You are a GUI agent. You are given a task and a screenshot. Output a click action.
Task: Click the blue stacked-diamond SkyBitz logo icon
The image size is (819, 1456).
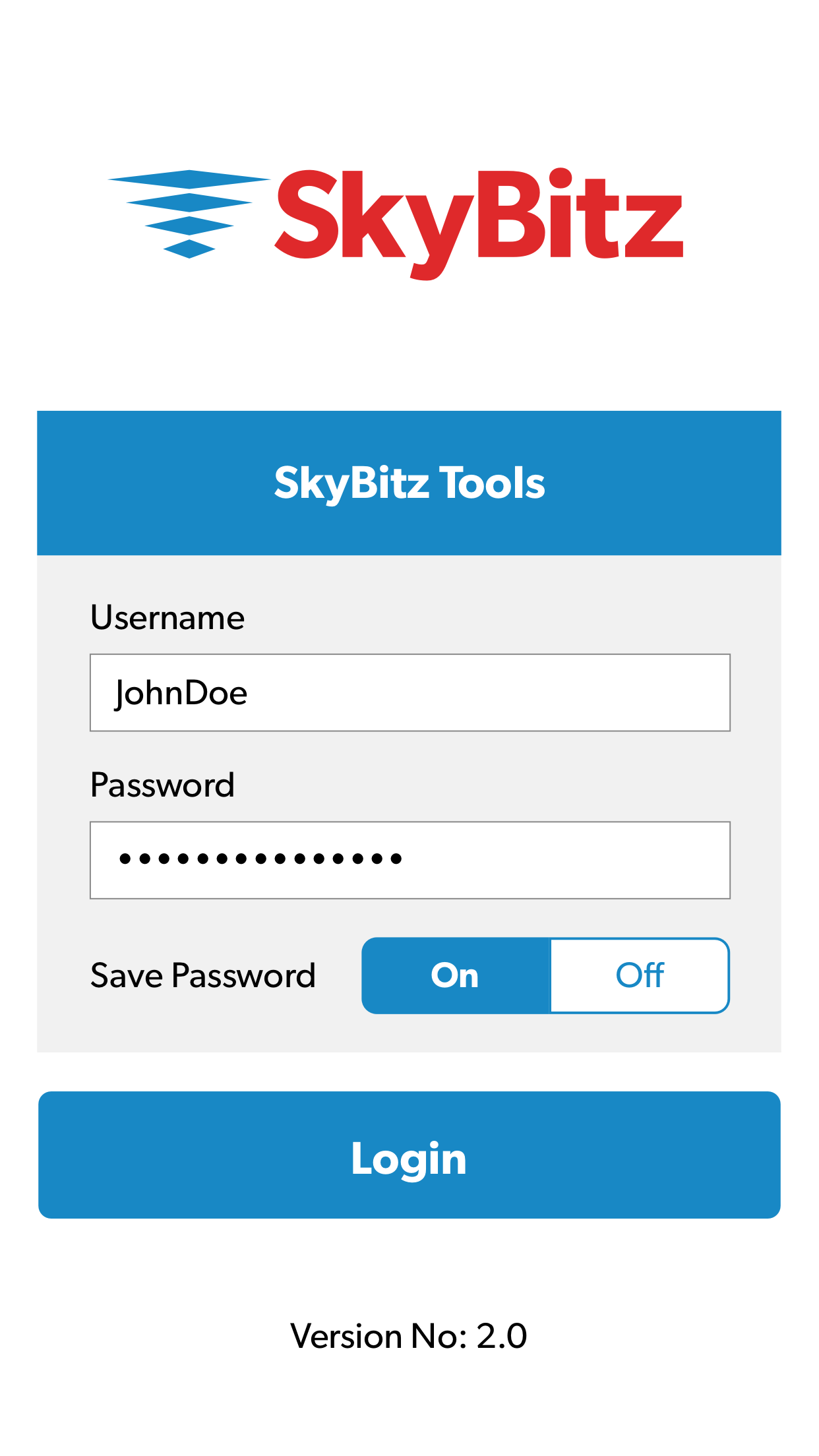click(189, 213)
